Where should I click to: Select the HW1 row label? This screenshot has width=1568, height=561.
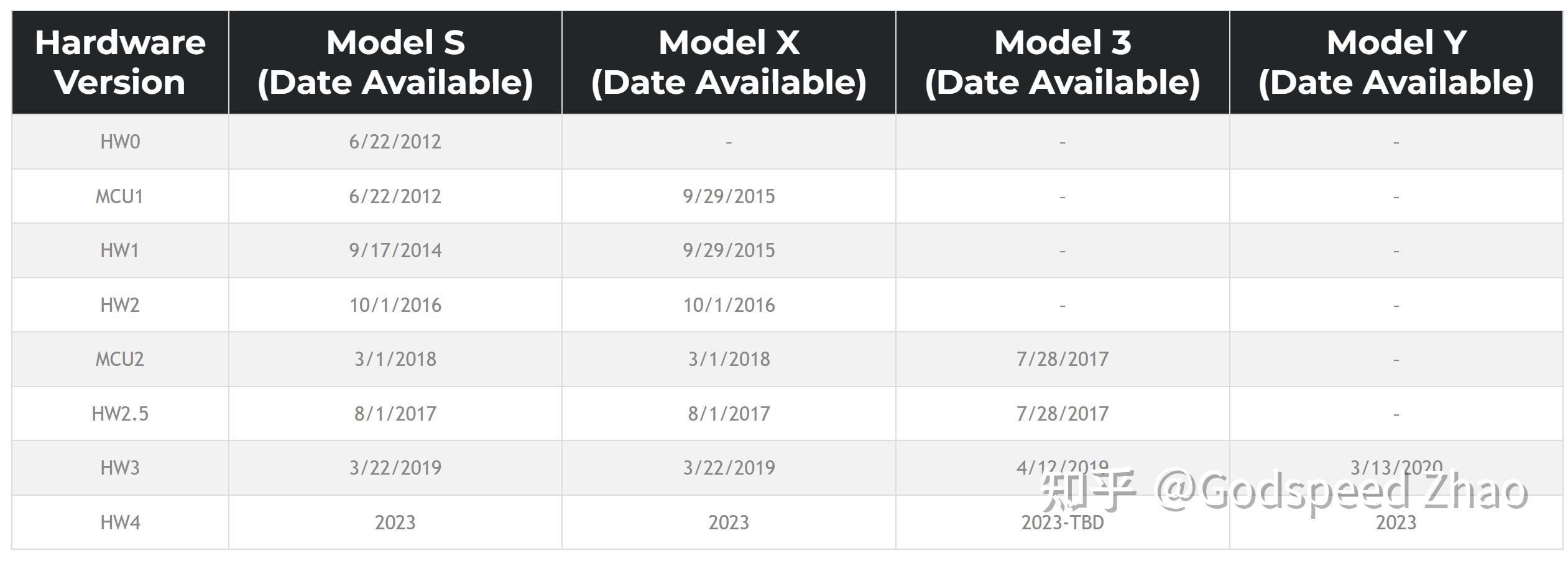coord(119,250)
